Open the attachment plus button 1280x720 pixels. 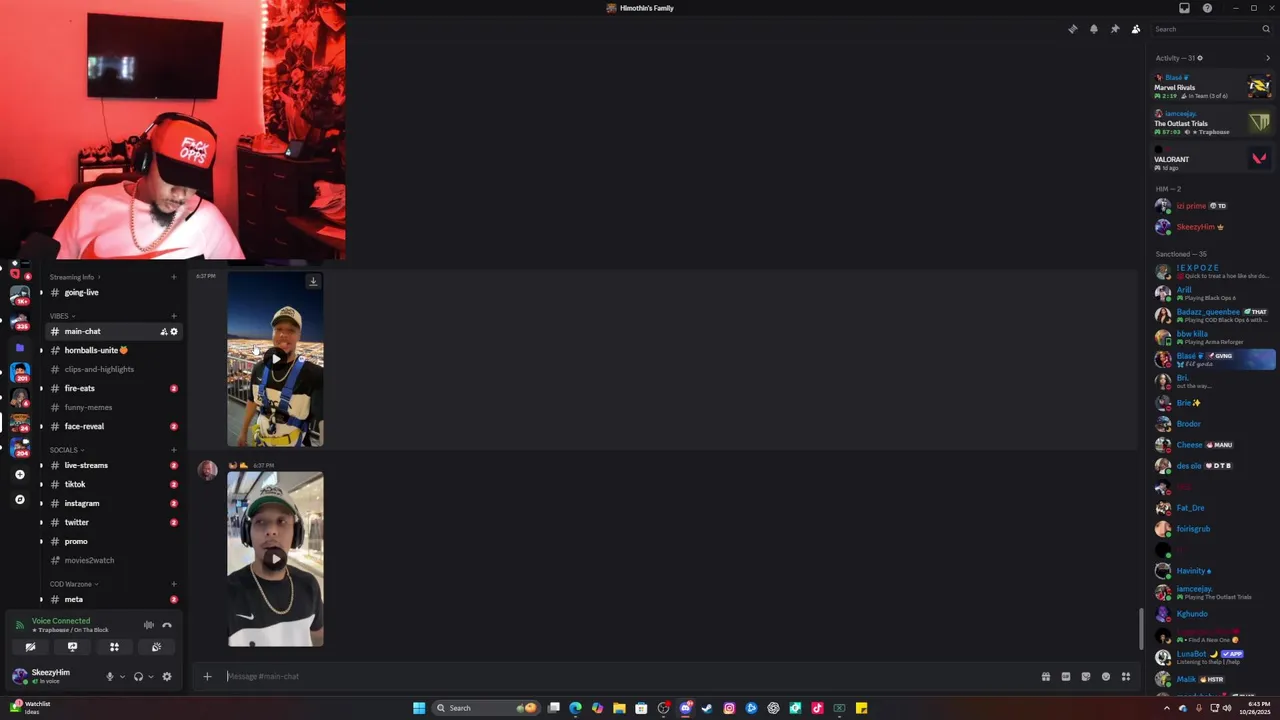(x=207, y=676)
